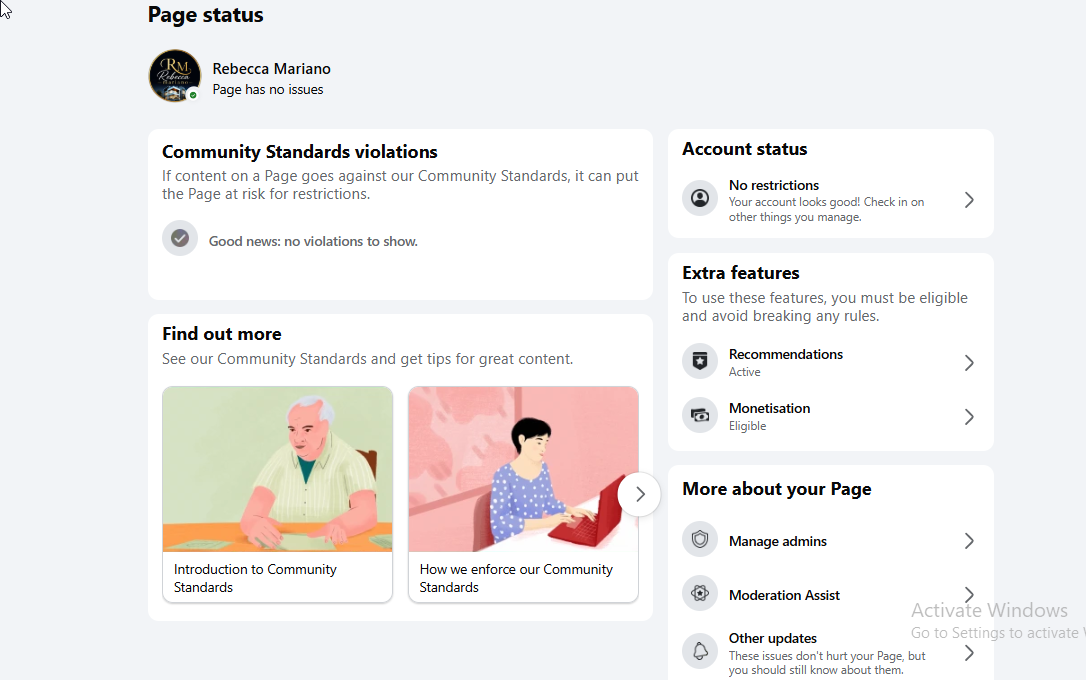Screen dimensions: 1086x680
Task: Click the Other updates bell icon
Action: (x=700, y=651)
